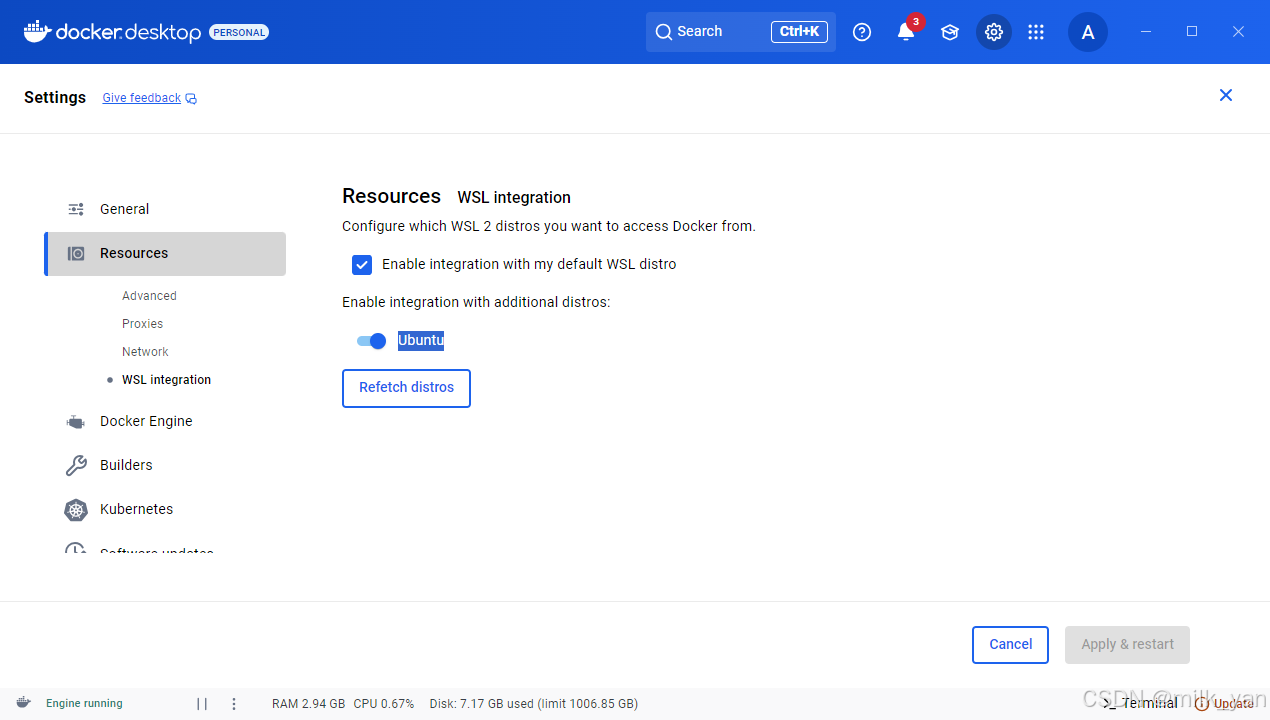Click the Cancel button

(1010, 645)
